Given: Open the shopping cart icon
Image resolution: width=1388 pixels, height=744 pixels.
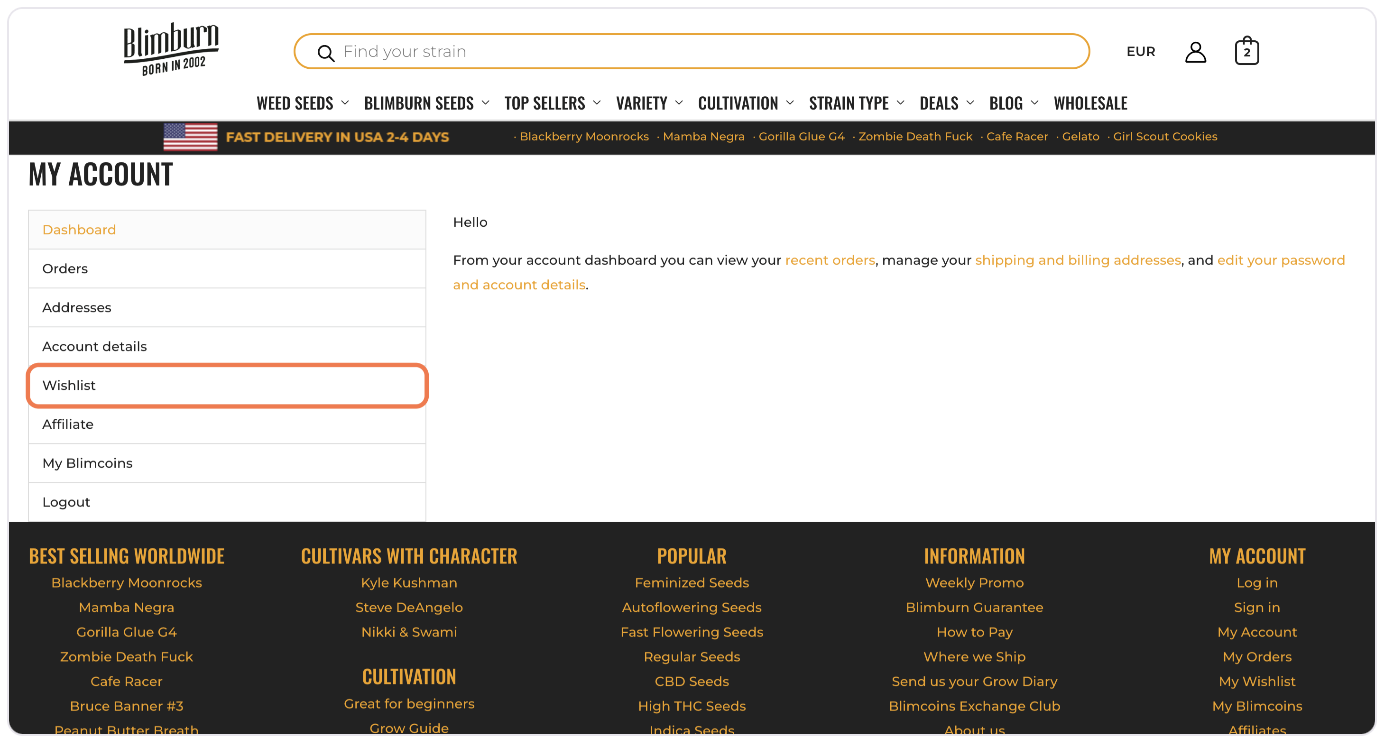Looking at the screenshot, I should pyautogui.click(x=1246, y=52).
